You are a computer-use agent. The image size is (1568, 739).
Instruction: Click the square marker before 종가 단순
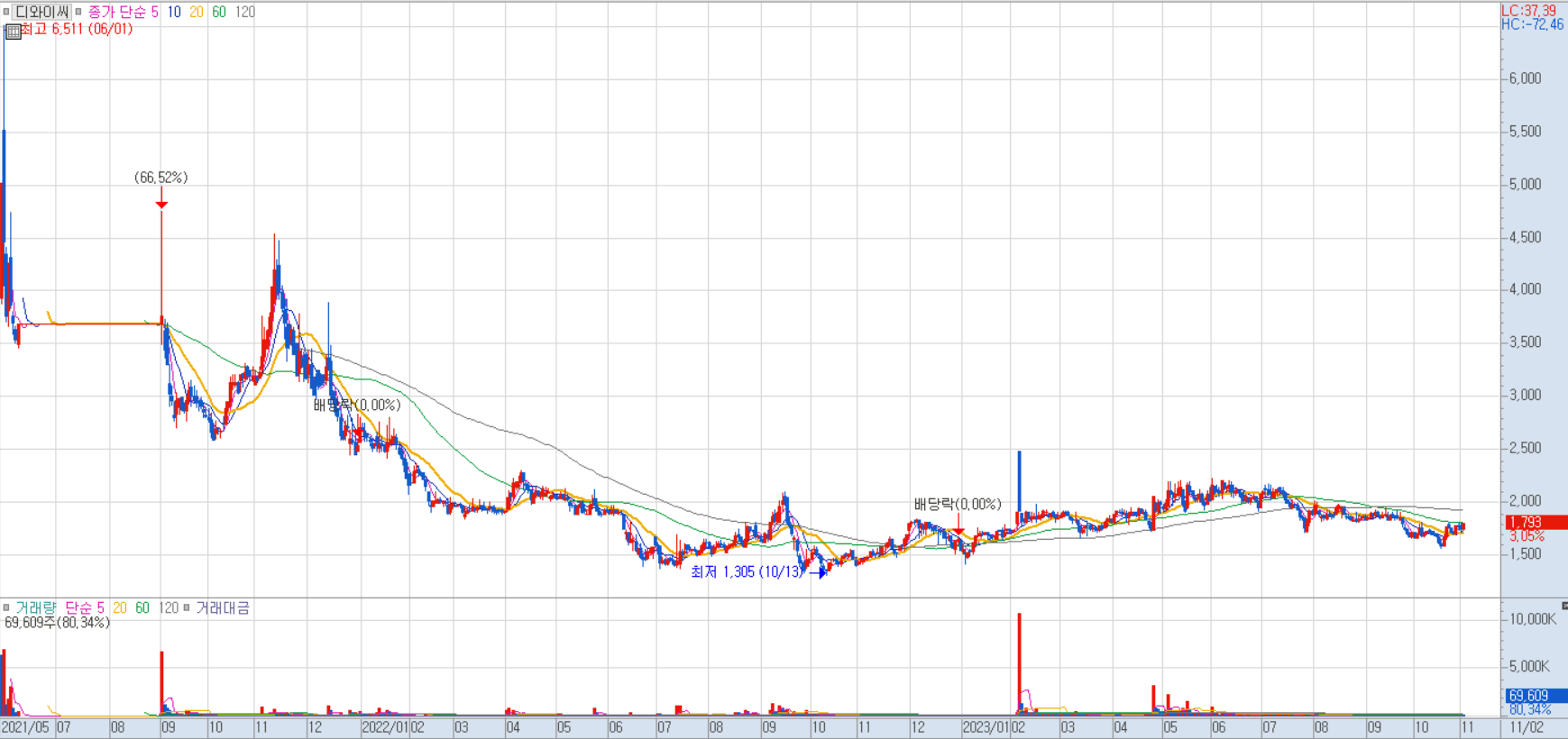(x=78, y=13)
